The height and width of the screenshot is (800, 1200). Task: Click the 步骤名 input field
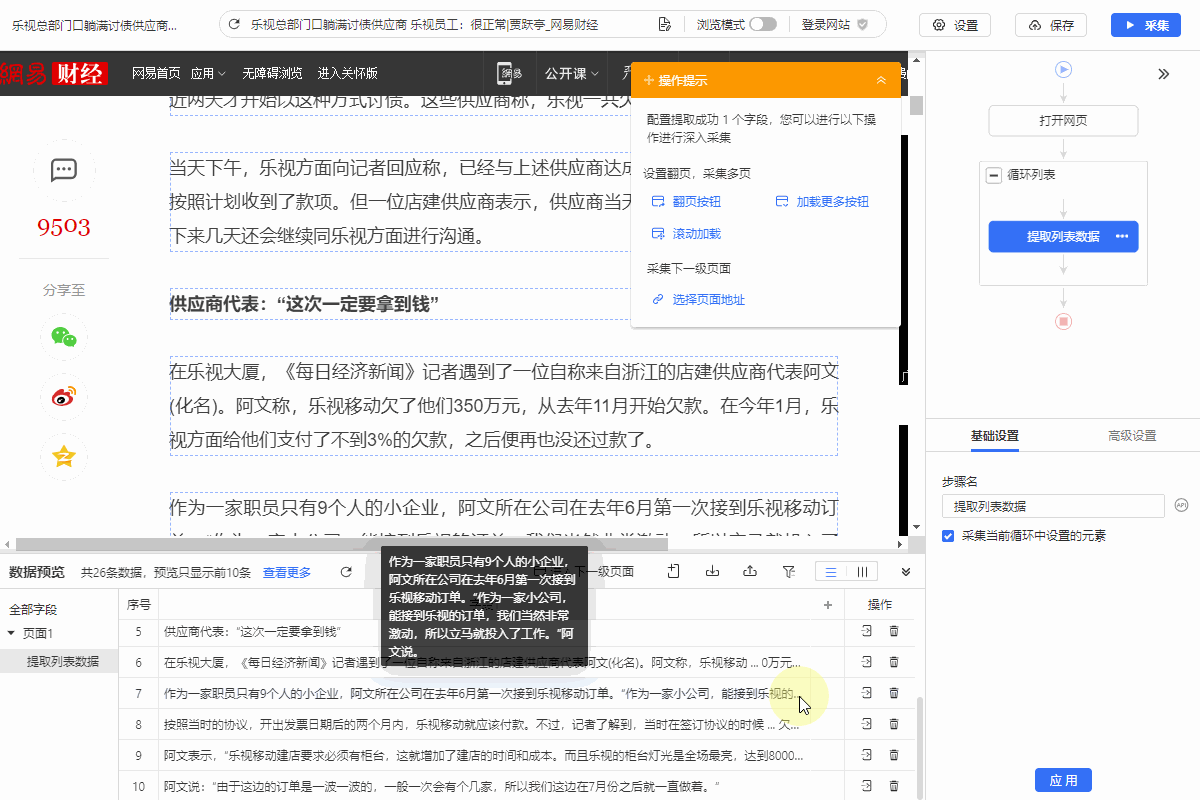pyautogui.click(x=1053, y=506)
